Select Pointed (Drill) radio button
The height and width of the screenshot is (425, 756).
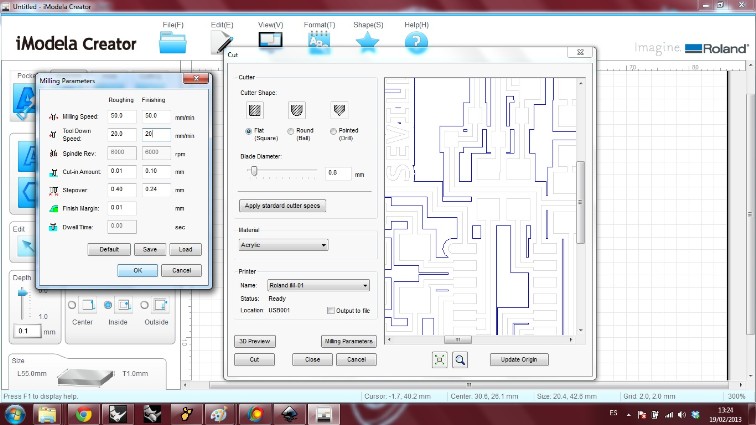click(x=333, y=131)
